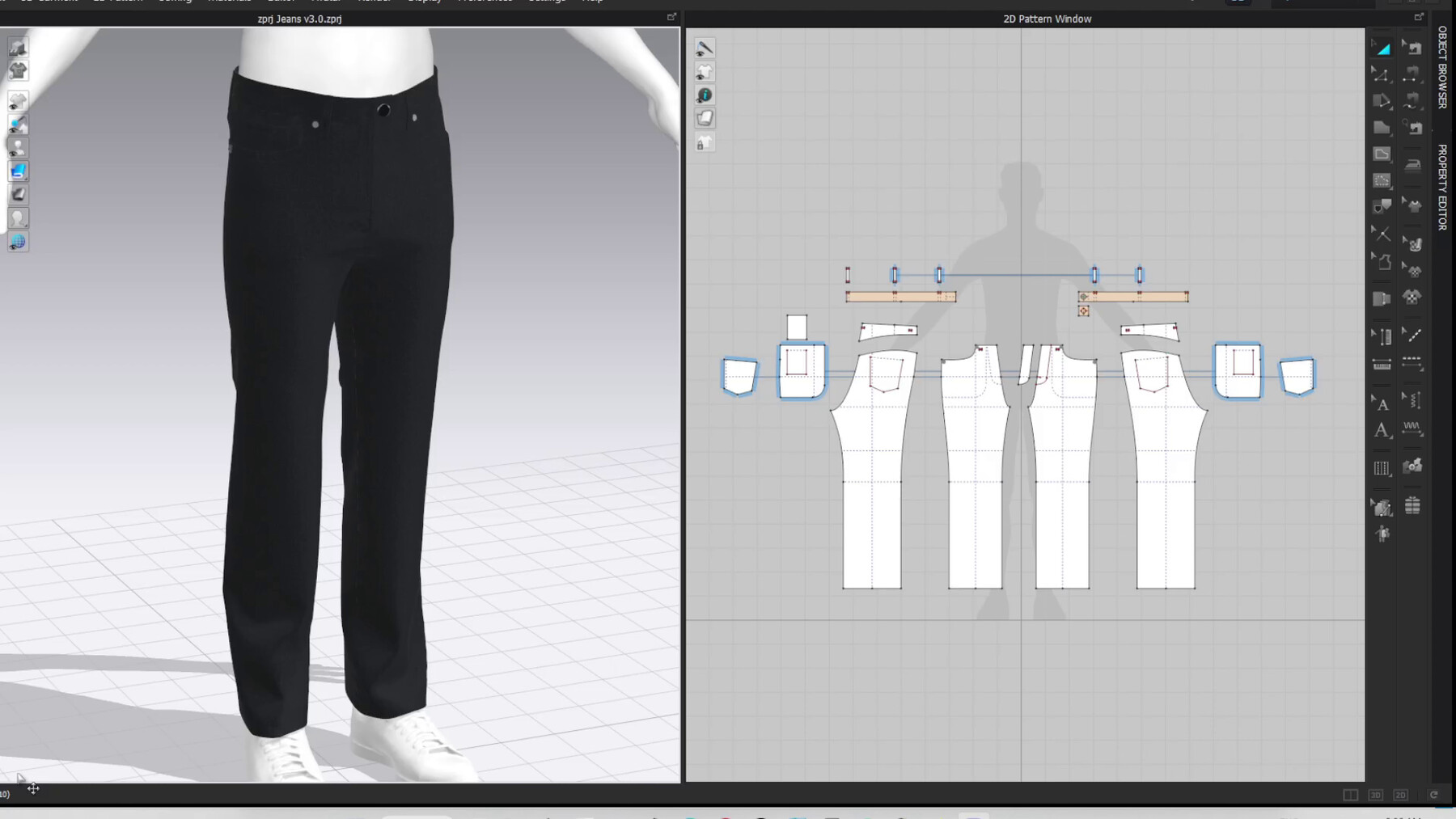The image size is (1456, 819).
Task: Select the back pocket pattern piece
Action: click(x=1297, y=374)
